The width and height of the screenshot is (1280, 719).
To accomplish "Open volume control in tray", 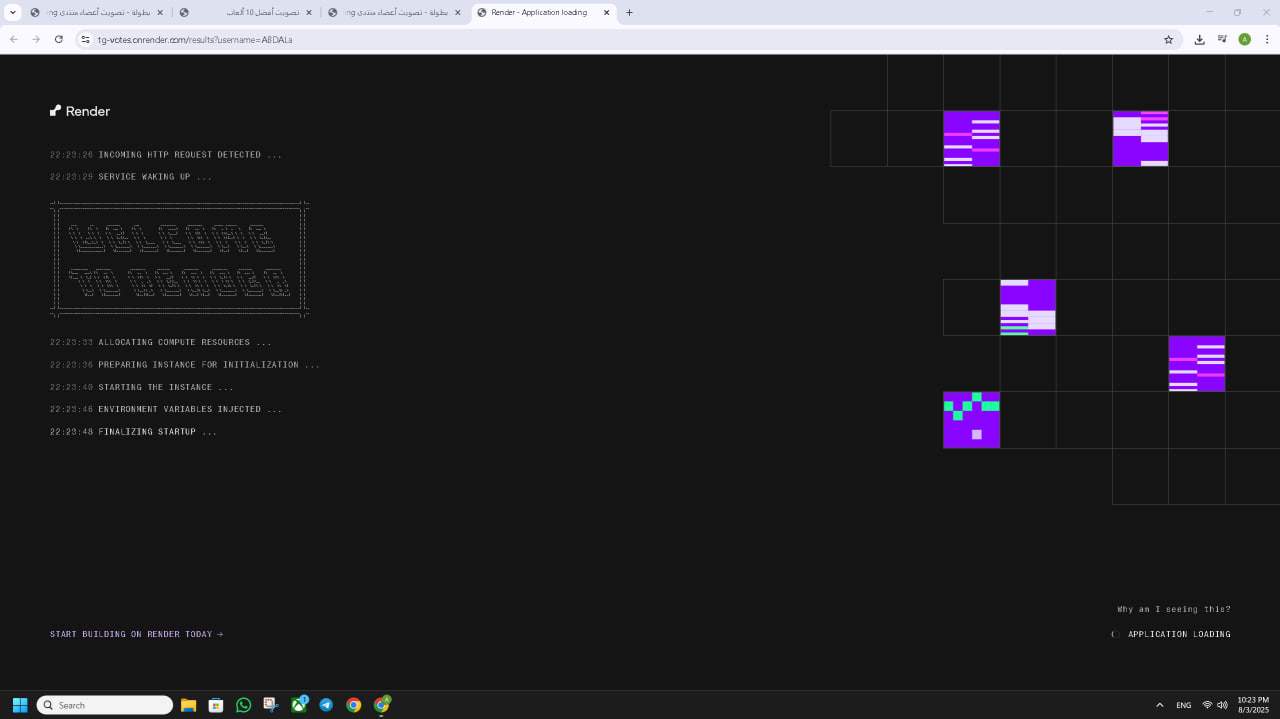I will 1222,705.
